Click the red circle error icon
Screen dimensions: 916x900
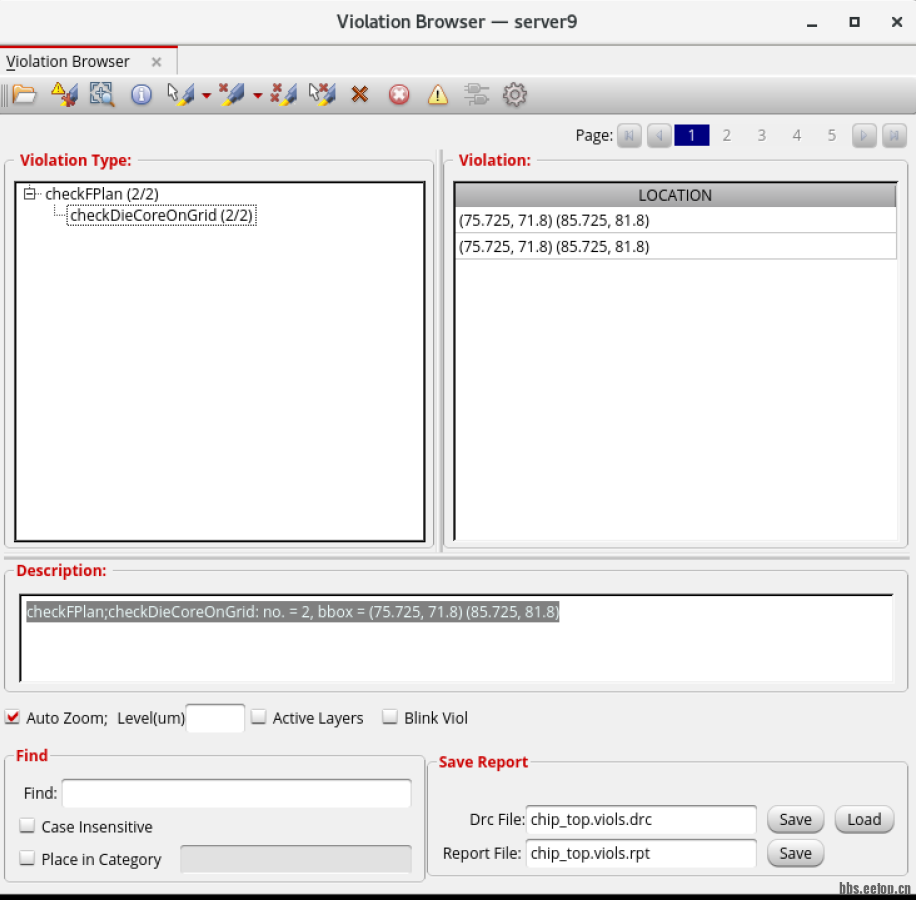[x=399, y=95]
